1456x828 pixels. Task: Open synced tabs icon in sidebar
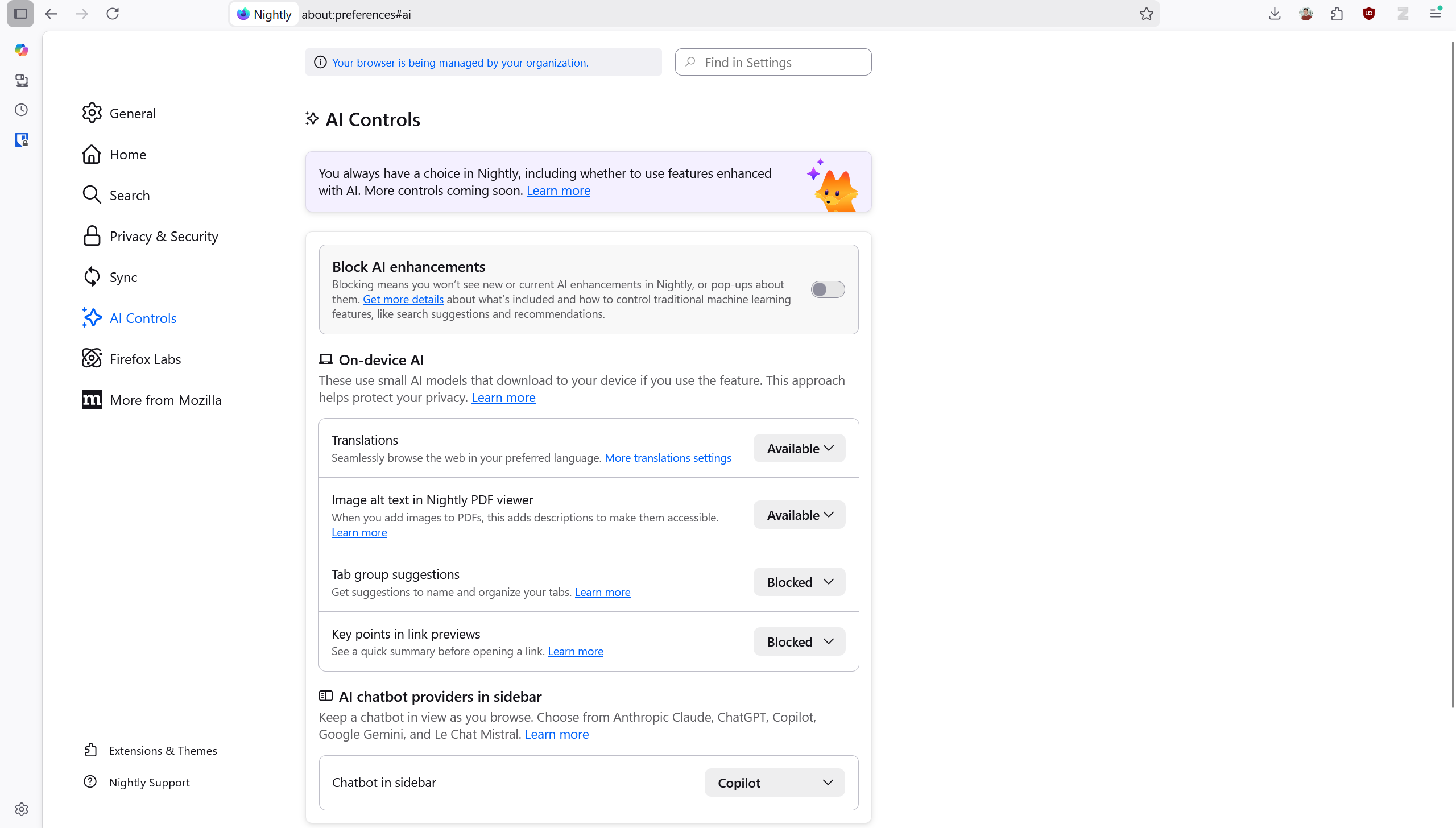(x=22, y=80)
